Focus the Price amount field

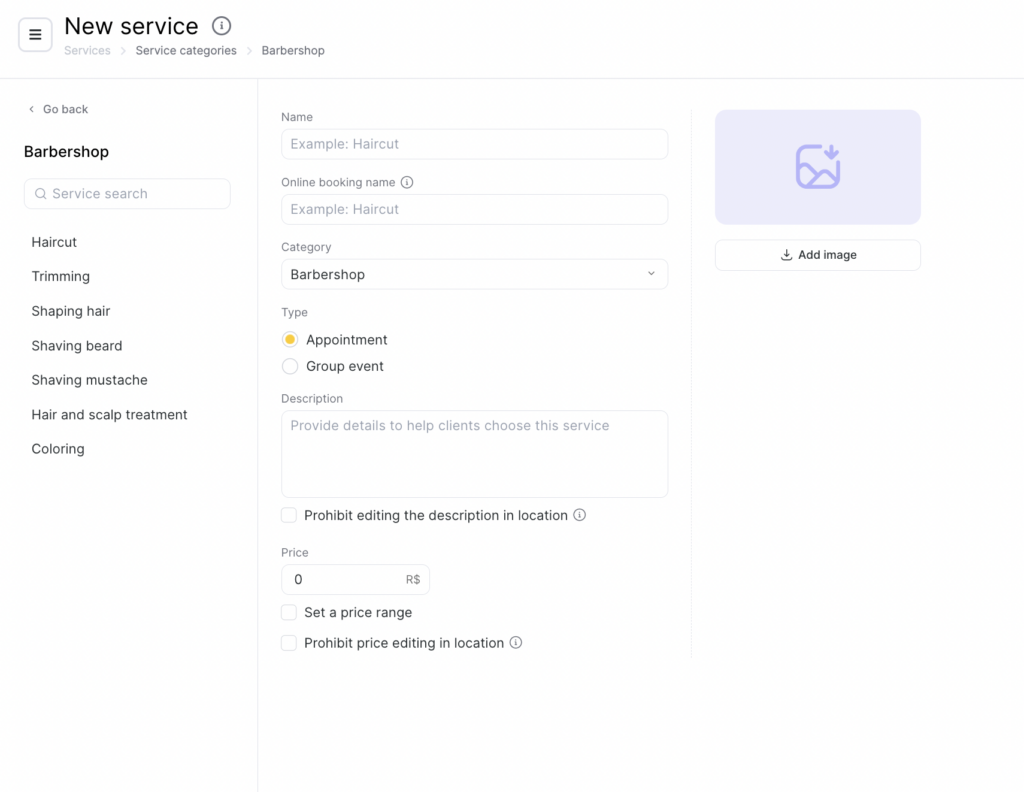click(345, 580)
